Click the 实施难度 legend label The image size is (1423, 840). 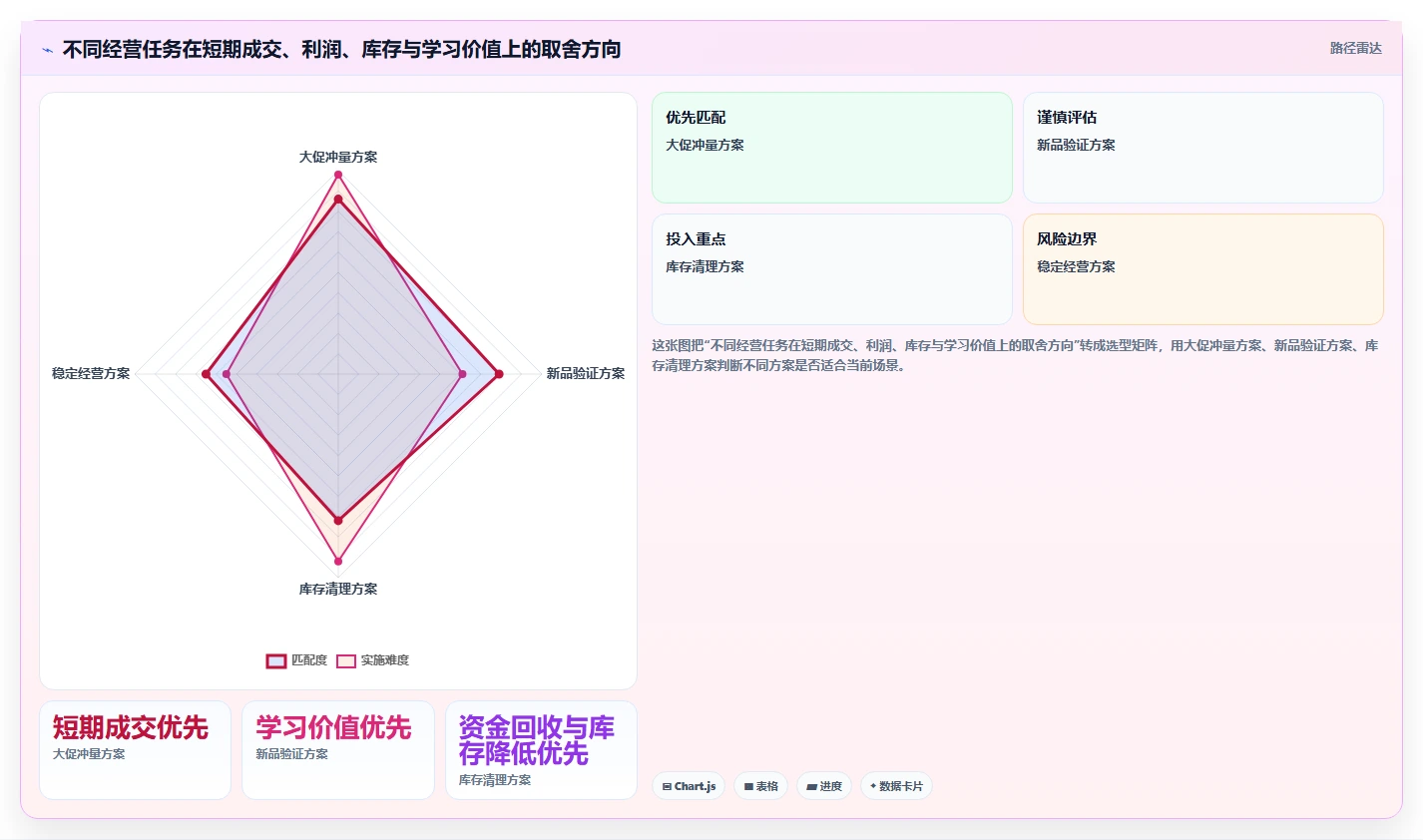[385, 660]
